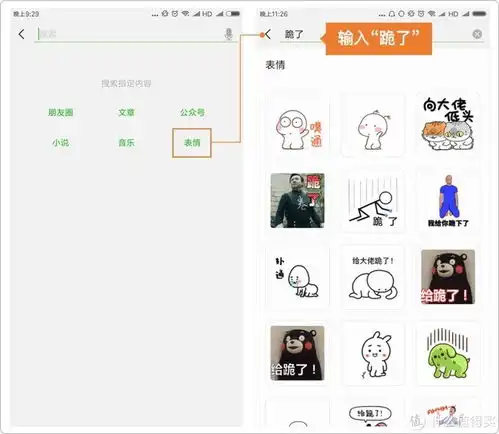Tap 搜索指定内容 hint text
The height and width of the screenshot is (434, 499).
tap(126, 83)
